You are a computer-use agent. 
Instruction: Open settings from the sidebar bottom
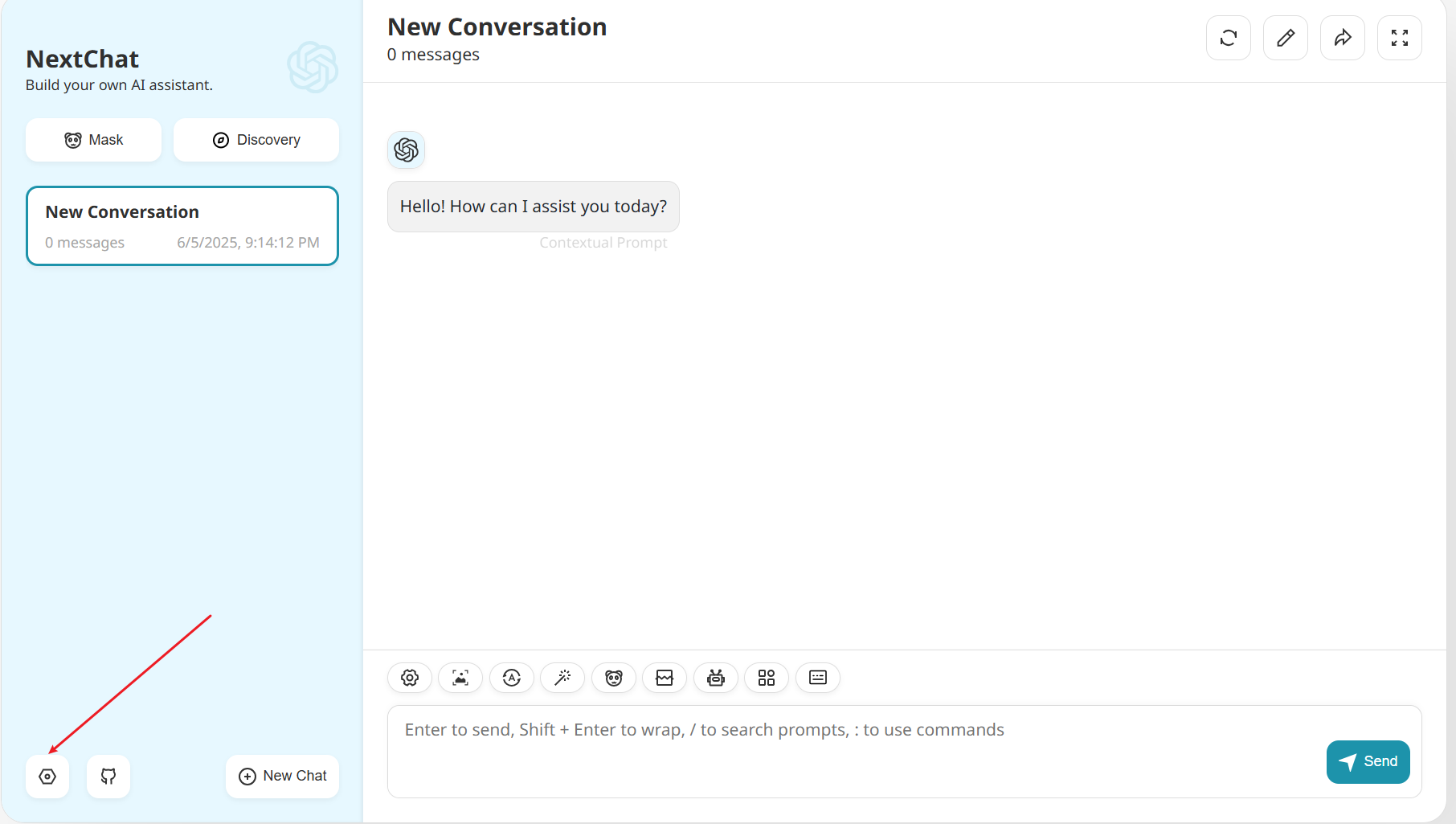click(x=47, y=777)
